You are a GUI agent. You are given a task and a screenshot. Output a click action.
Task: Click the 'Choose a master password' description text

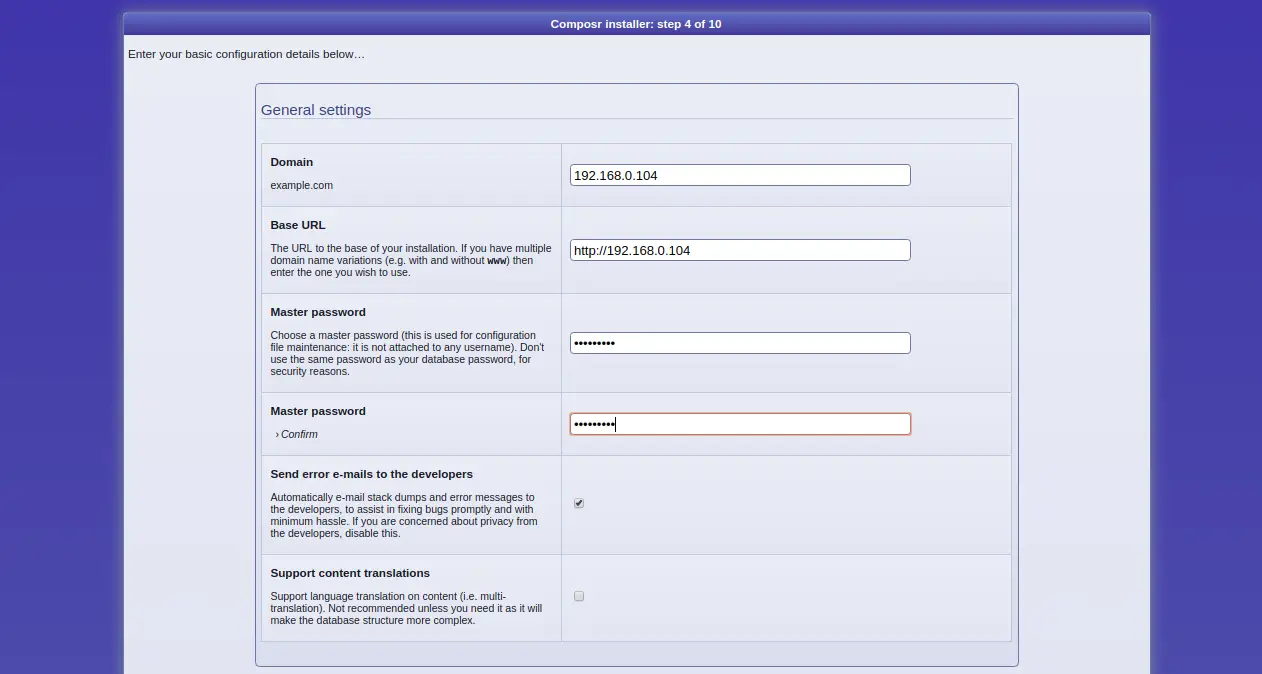tap(407, 353)
